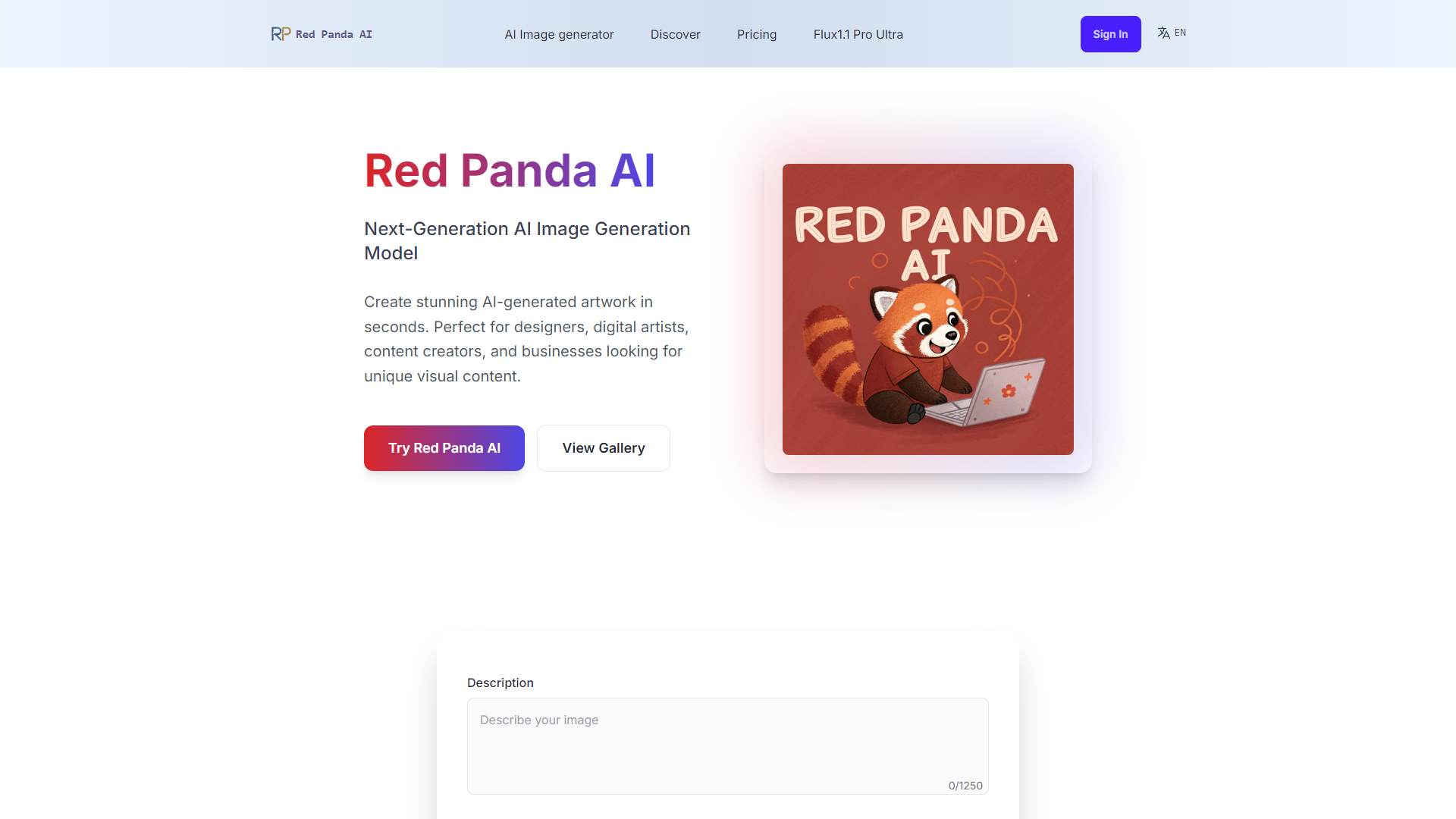Click the Flux1.1 Pro Ultra nav icon
1456x819 pixels.
tap(857, 33)
